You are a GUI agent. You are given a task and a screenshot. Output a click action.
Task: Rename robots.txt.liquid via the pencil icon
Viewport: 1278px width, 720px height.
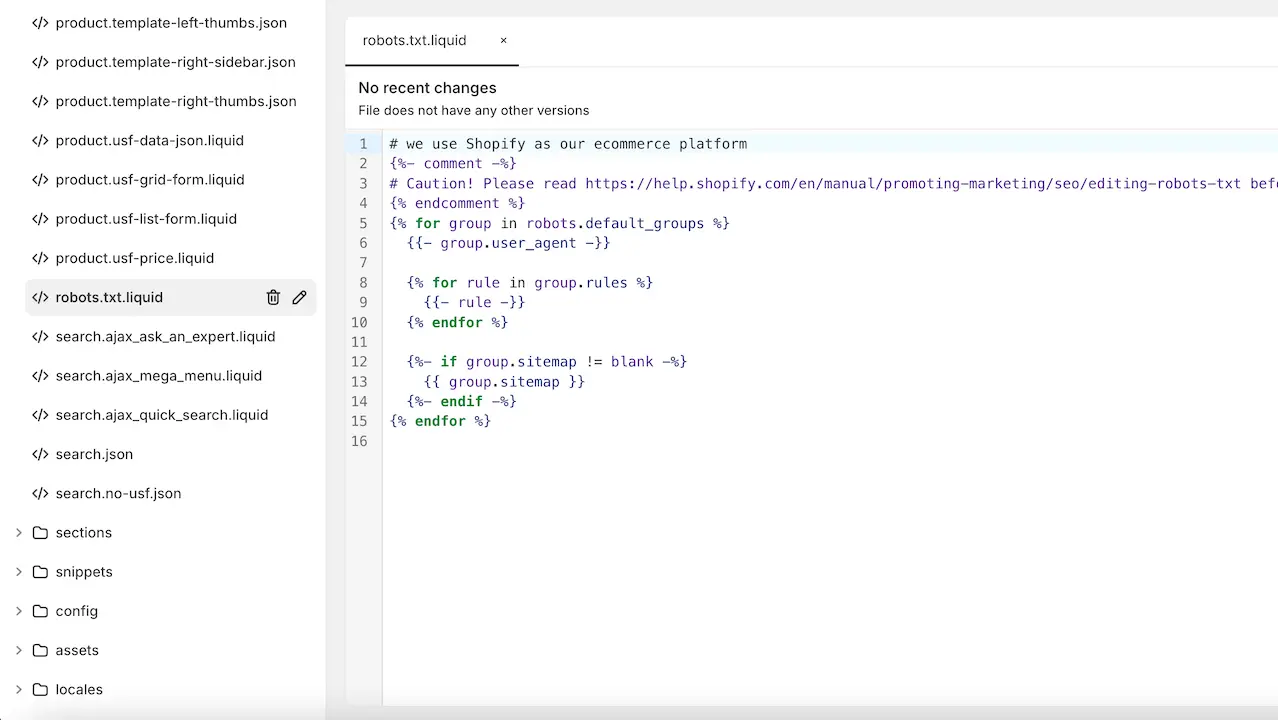click(x=299, y=297)
